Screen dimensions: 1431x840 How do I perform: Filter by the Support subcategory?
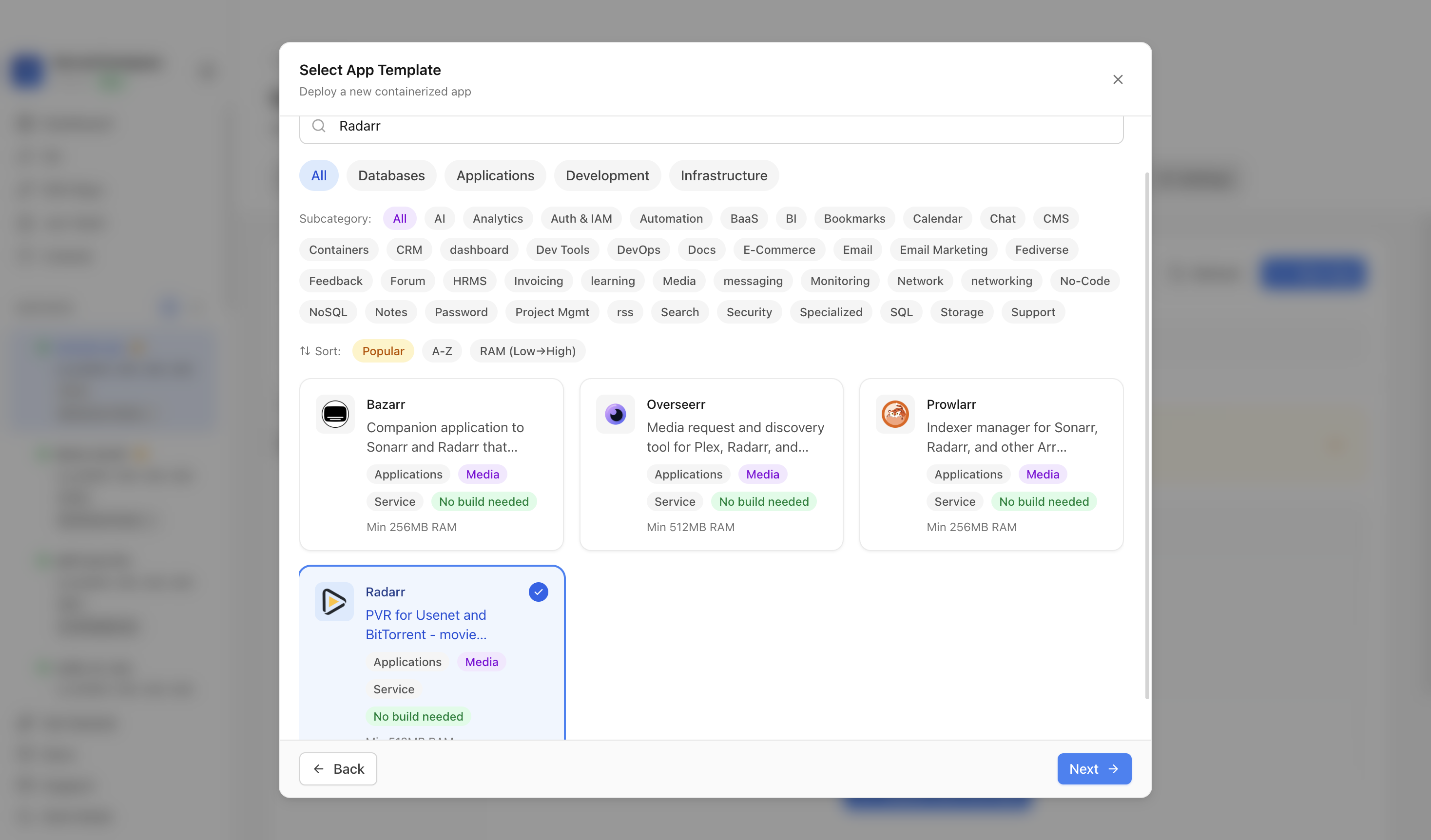coord(1033,312)
